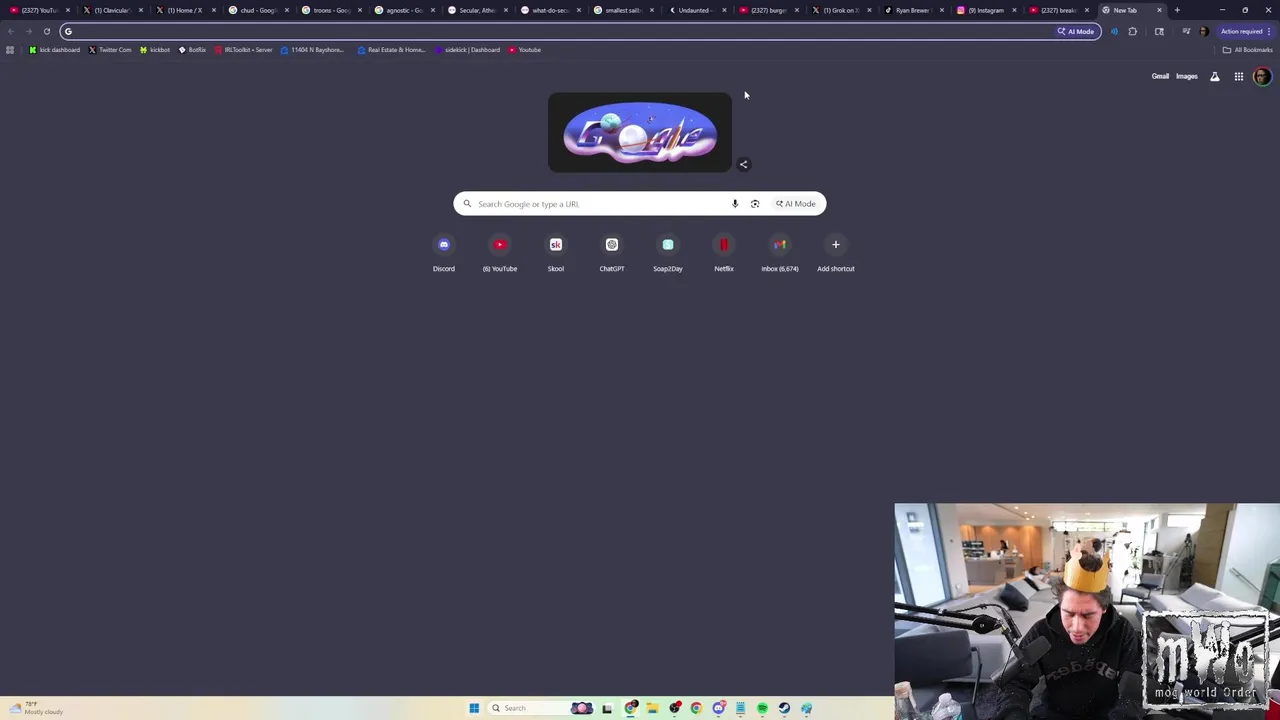This screenshot has height=720, width=1280.
Task: Open the Soap2Day shortcut
Action: [668, 254]
